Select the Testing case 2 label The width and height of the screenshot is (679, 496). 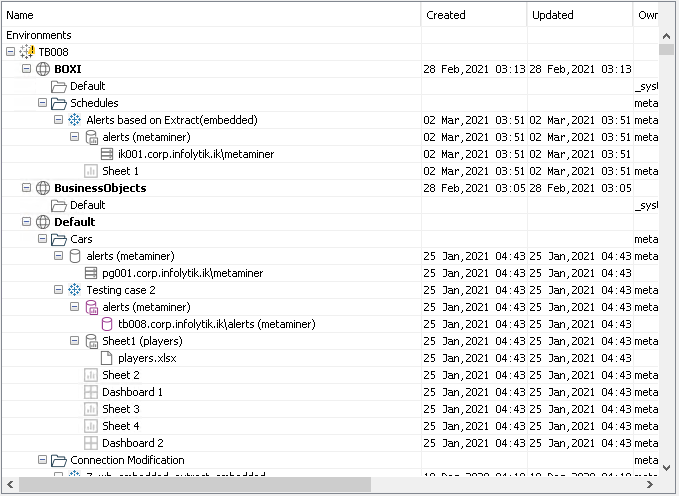point(121,290)
